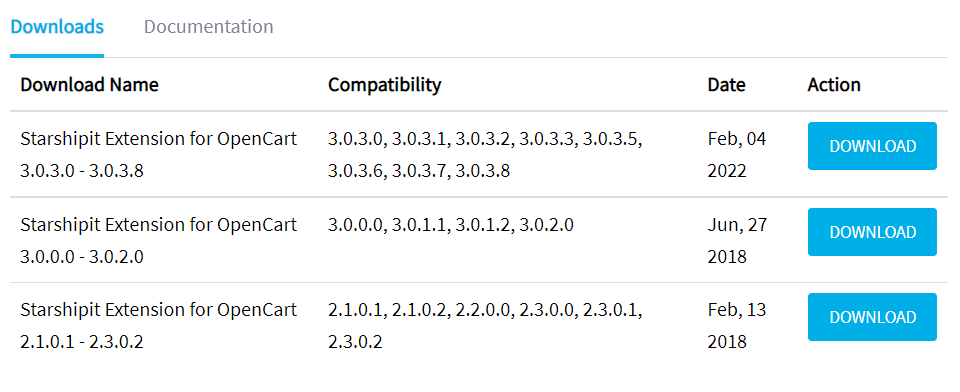960x392 pixels.
Task: Download the extension for OpenCart 2.1.0.1 - 2.3.0.2
Action: [x=872, y=317]
